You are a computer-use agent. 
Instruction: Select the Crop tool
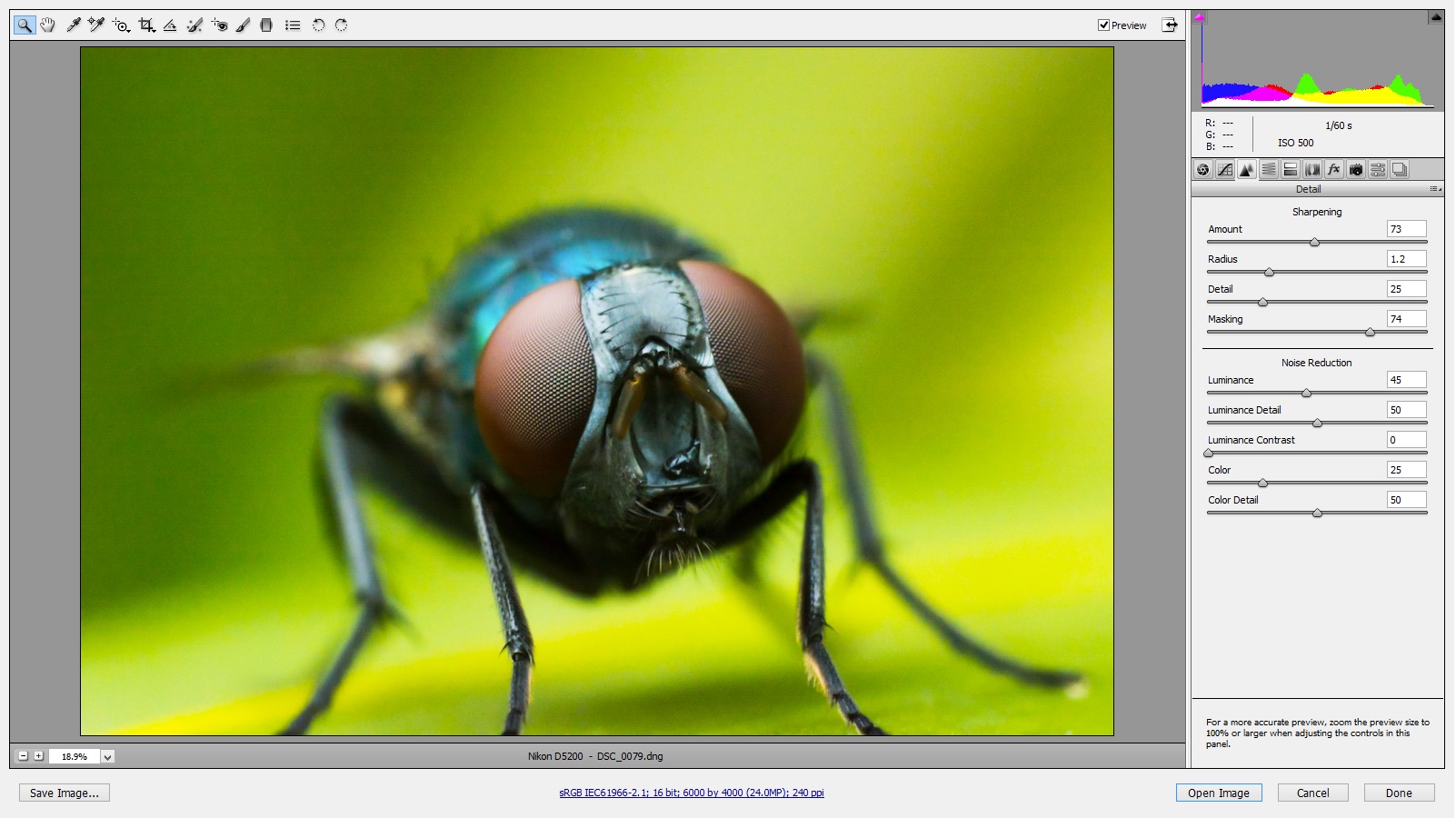click(145, 25)
